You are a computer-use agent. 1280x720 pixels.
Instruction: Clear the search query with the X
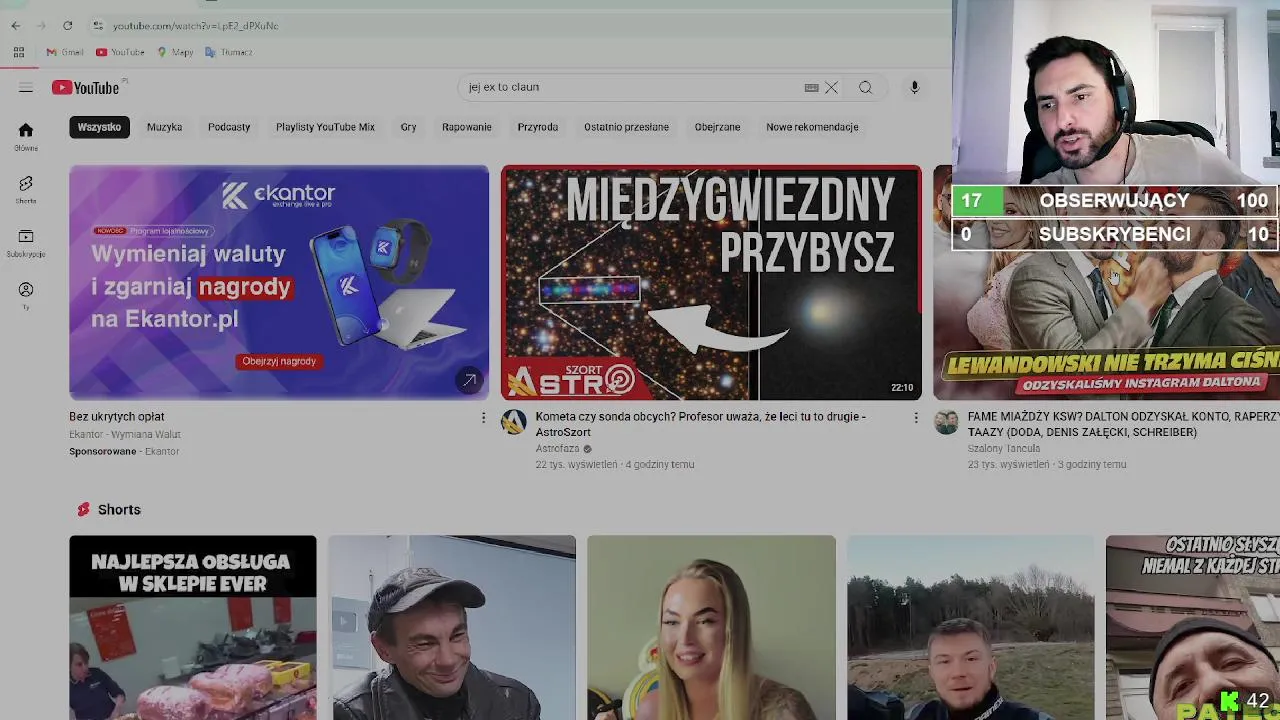831,88
